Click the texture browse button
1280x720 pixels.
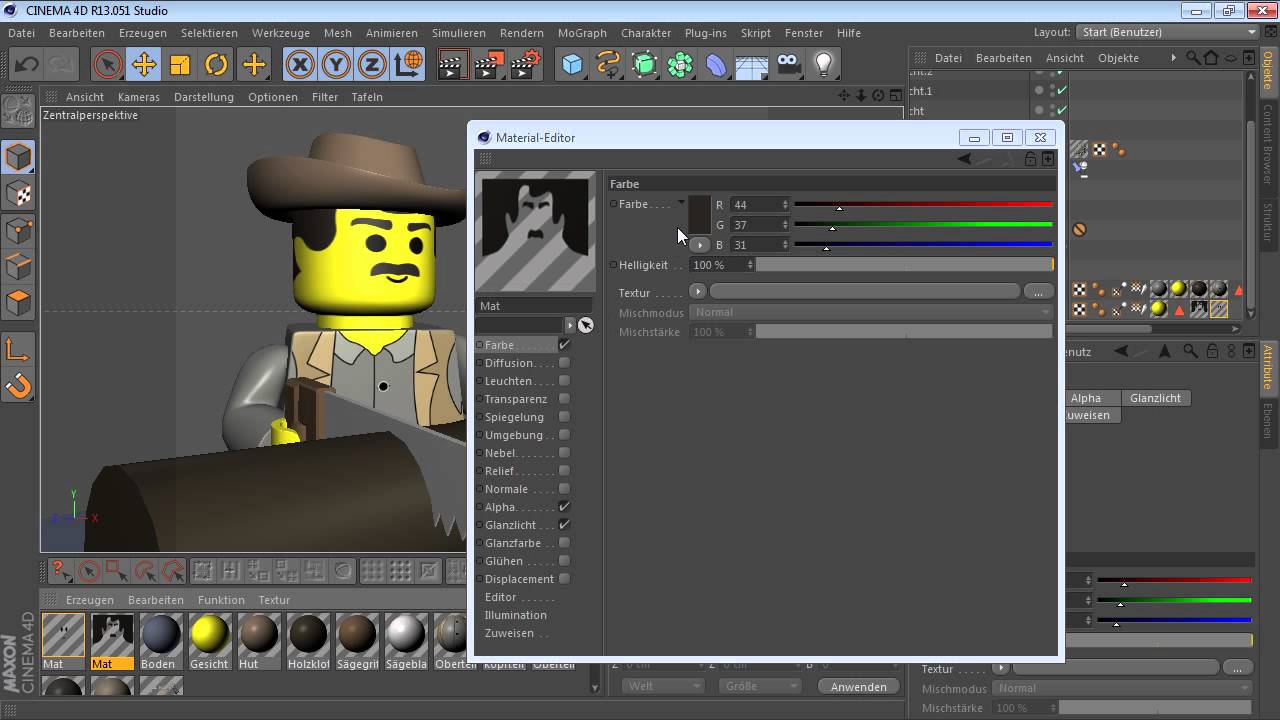(1038, 292)
